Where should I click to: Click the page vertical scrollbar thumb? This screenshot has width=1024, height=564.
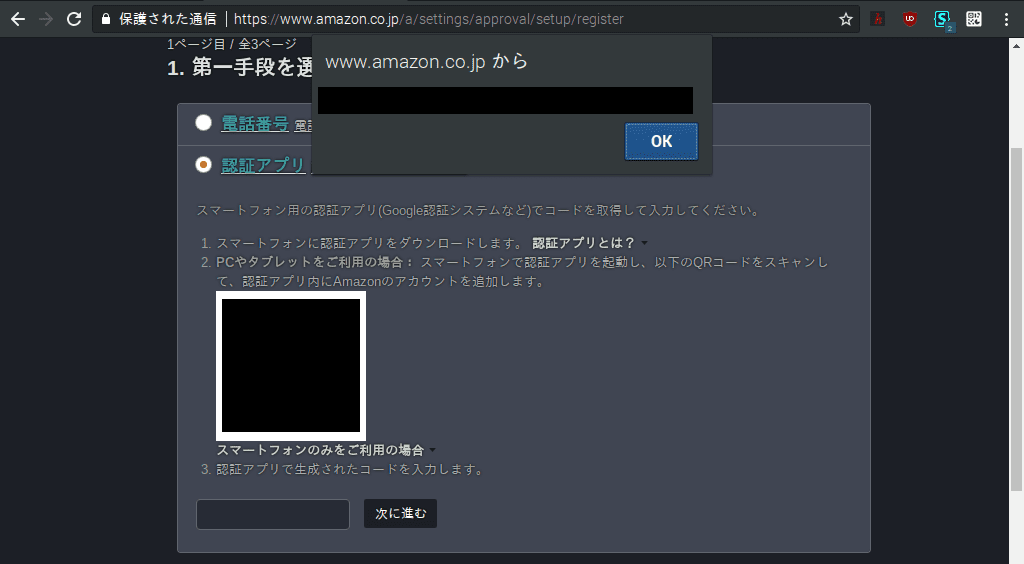1016,319
